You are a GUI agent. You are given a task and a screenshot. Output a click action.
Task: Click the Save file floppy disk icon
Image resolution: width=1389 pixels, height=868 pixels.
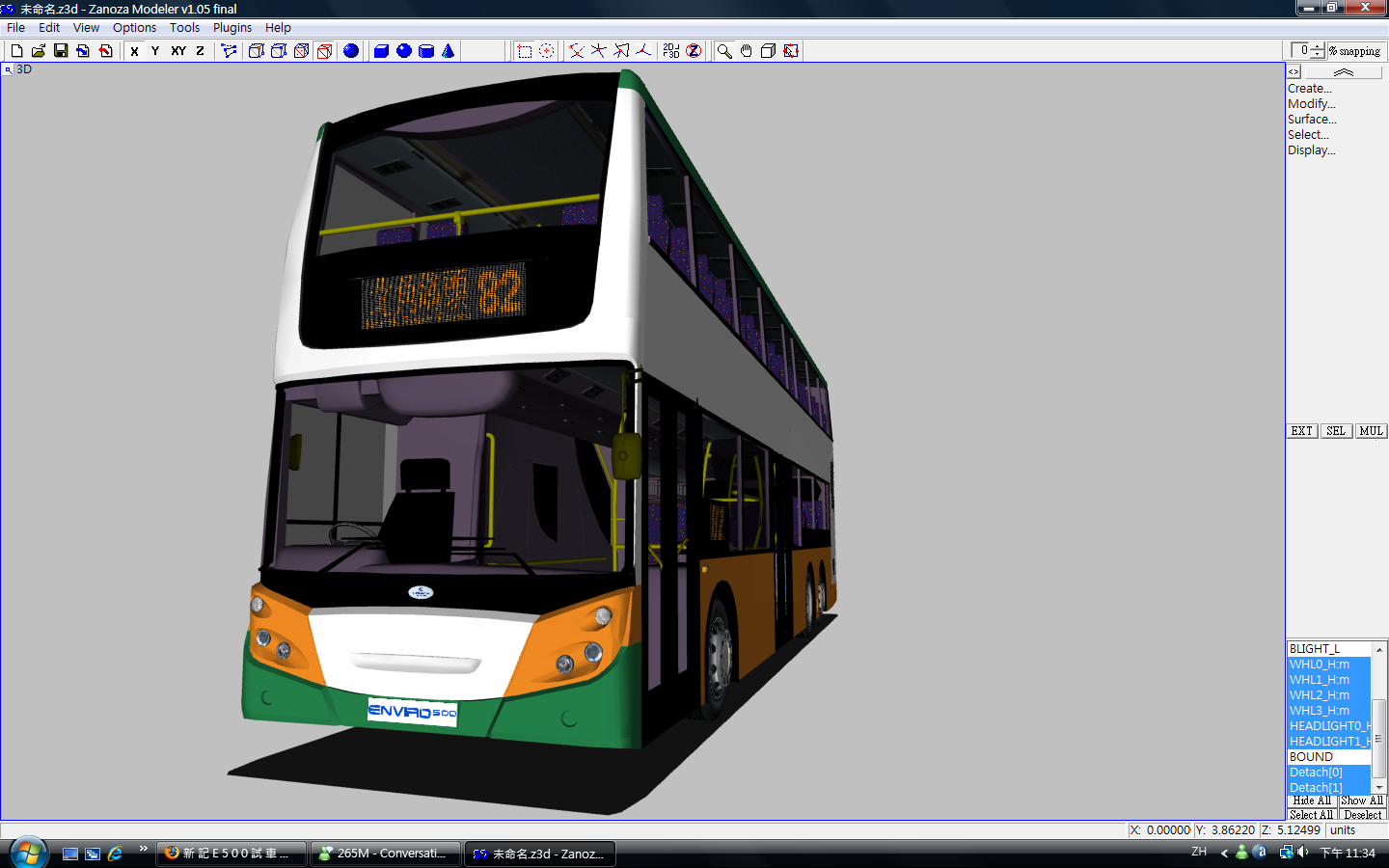tap(61, 51)
